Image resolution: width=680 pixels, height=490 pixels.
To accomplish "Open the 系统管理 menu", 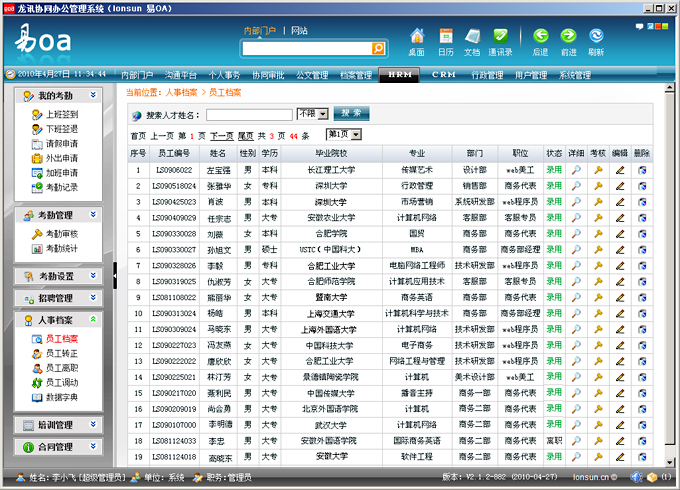I will (575, 75).
